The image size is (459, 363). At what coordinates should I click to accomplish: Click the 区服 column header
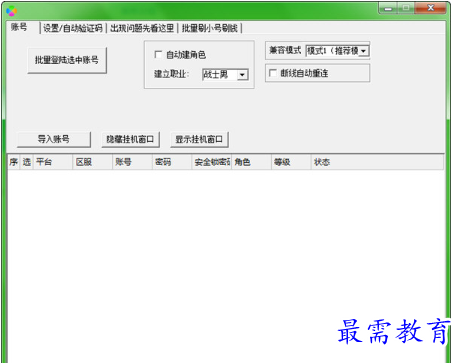coord(93,162)
